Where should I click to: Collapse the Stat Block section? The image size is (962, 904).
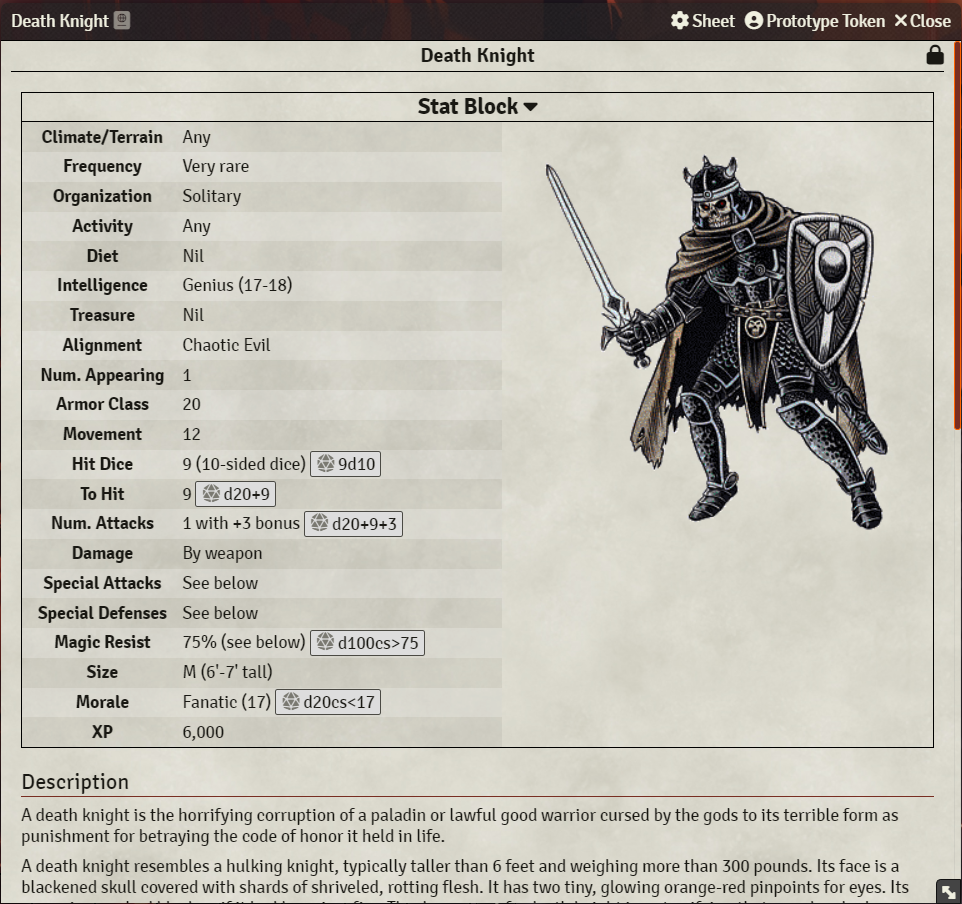[477, 107]
